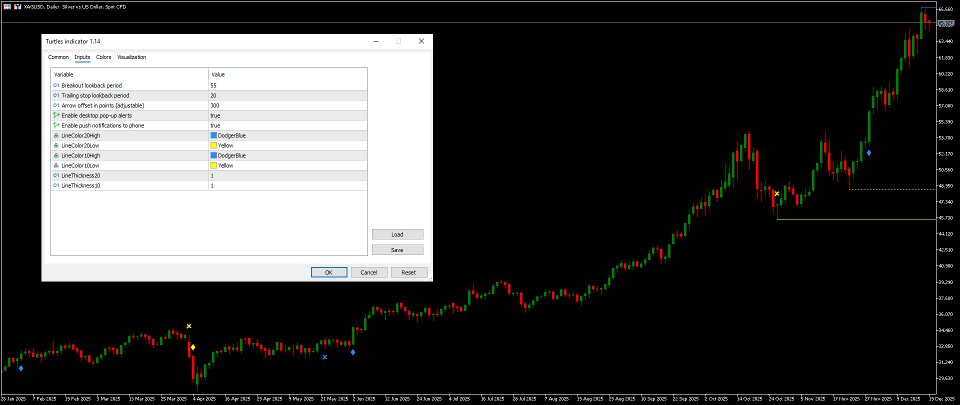Image resolution: width=960 pixels, height=405 pixels.
Task: Select the blue diamond marker near 2 Jun 2025
Action: [353, 352]
